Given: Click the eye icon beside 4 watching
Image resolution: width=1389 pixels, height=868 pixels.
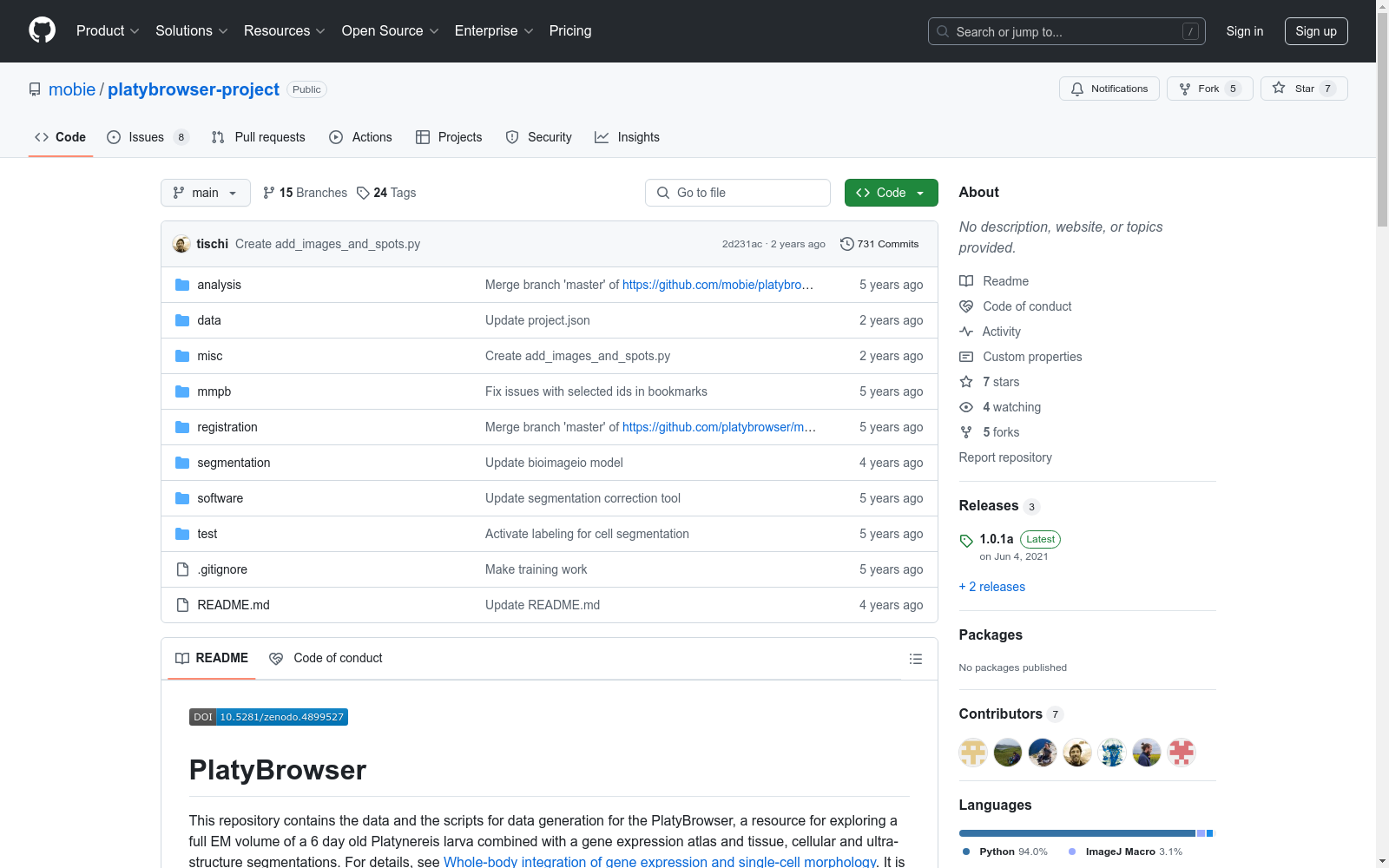Looking at the screenshot, I should [966, 407].
